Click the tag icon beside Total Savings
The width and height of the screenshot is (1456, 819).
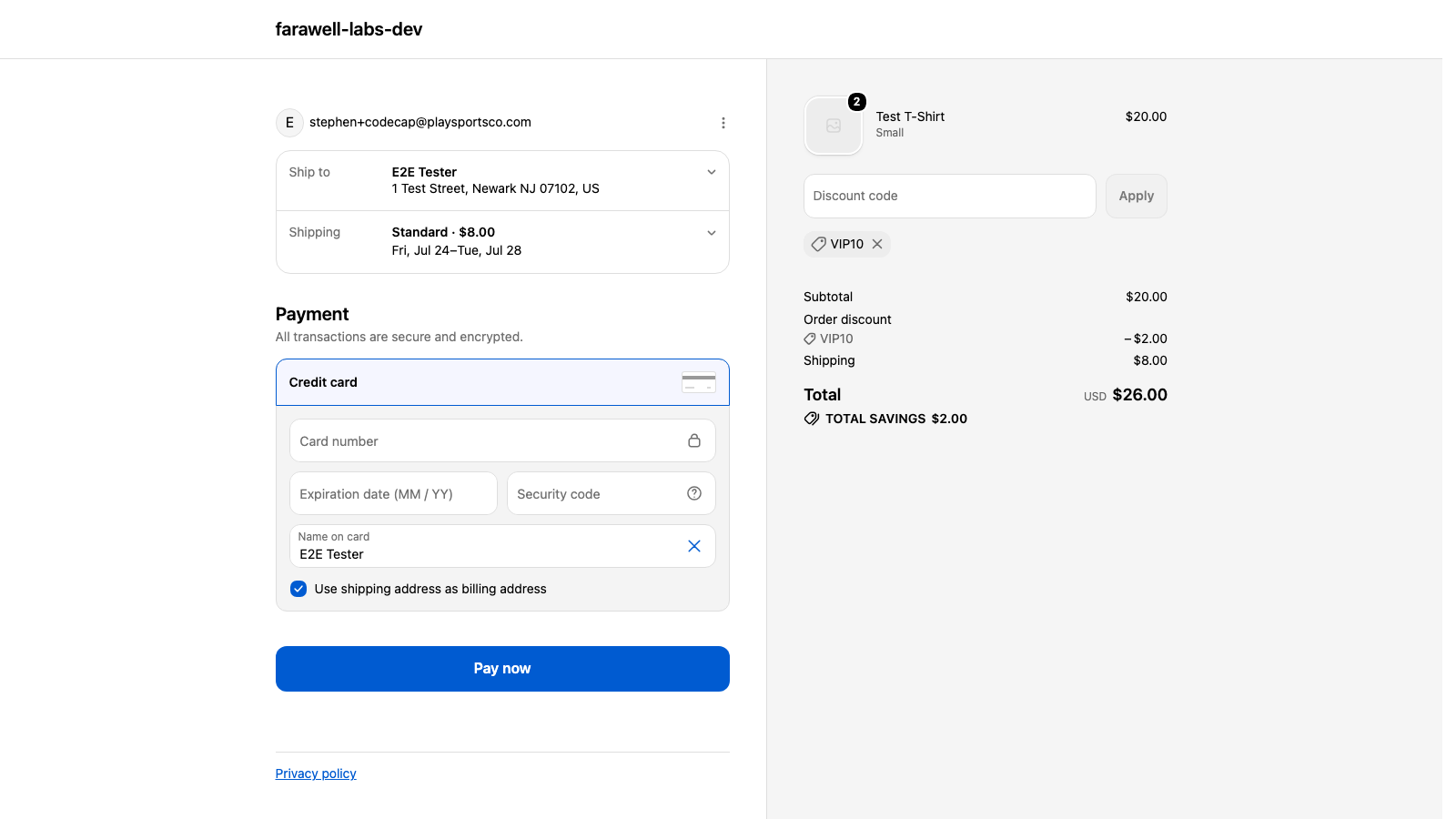pos(812,419)
